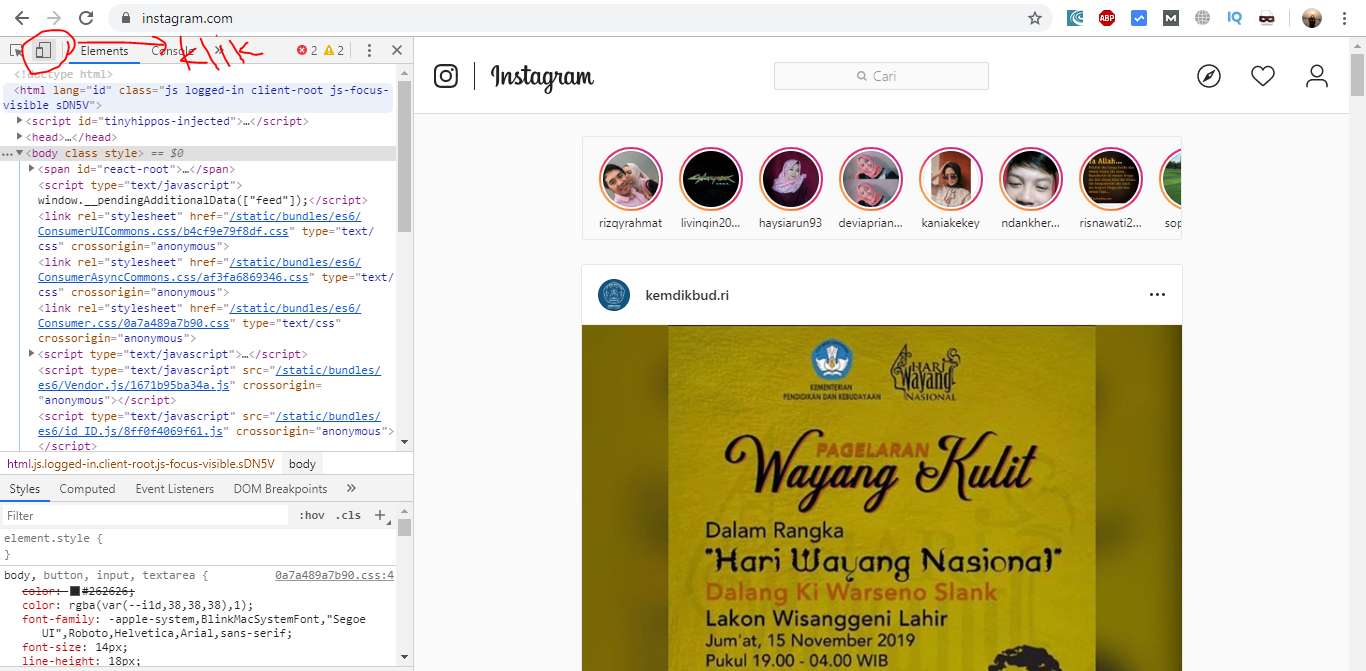Click the yellow warning count icon
This screenshot has width=1366, height=671.
click(329, 50)
